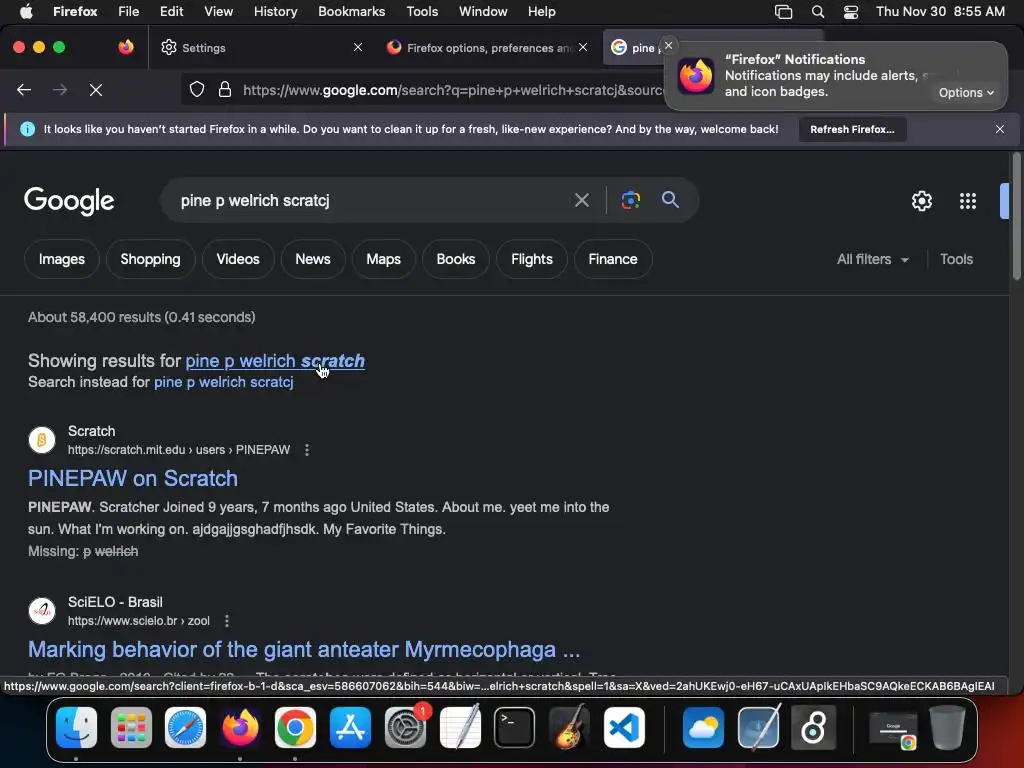1024x768 pixels.
Task: Open Terminal from the Dock
Action: [x=515, y=728]
